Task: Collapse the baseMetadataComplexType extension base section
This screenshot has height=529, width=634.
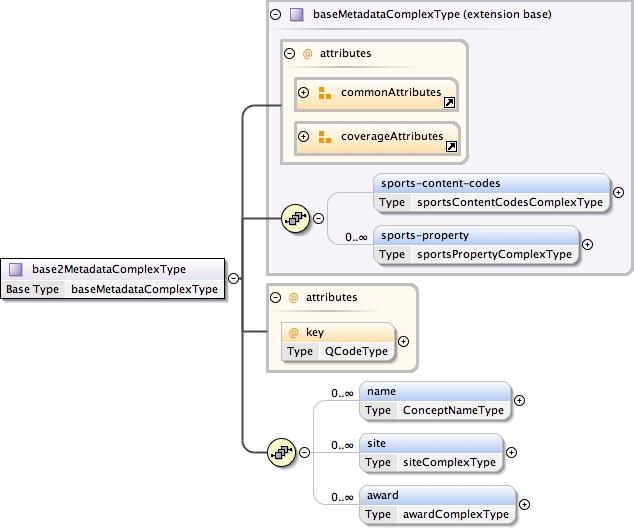Action: (276, 15)
